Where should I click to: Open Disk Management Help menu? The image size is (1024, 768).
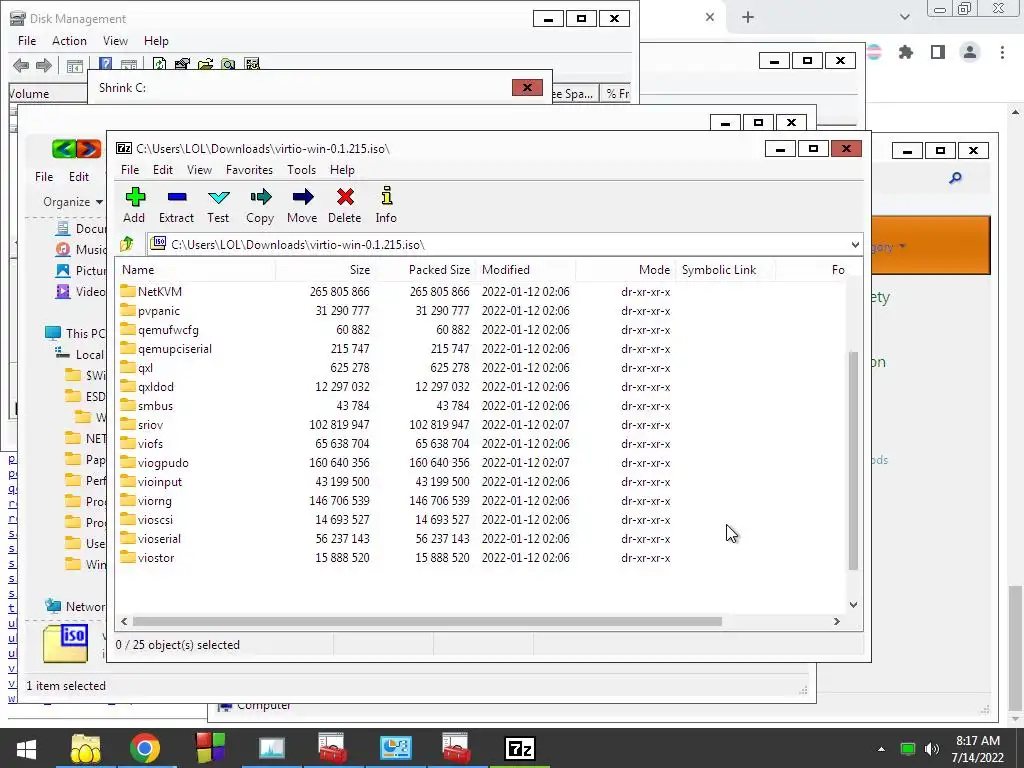(x=156, y=40)
